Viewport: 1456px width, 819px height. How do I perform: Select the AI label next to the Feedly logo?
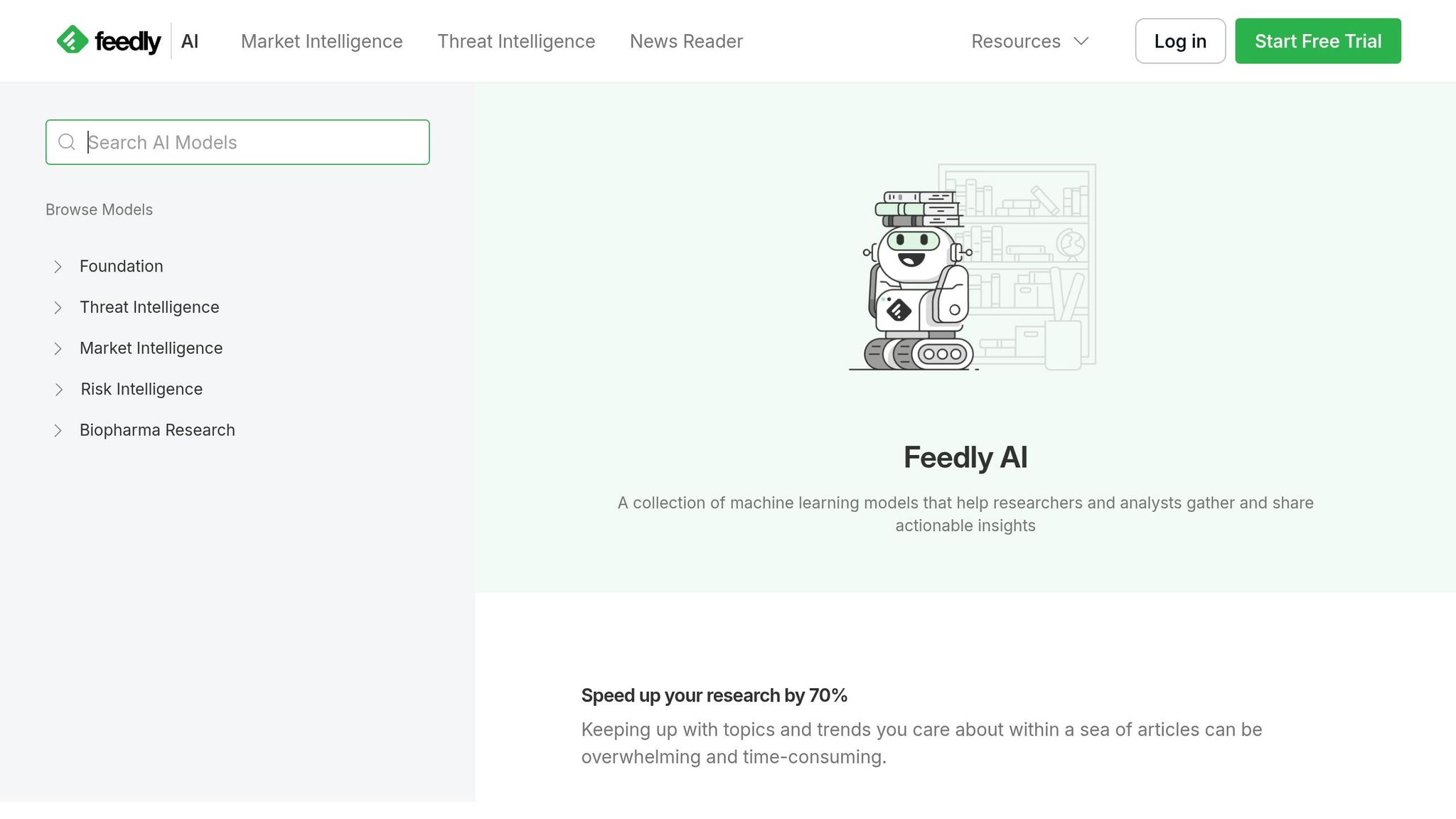pyautogui.click(x=189, y=41)
